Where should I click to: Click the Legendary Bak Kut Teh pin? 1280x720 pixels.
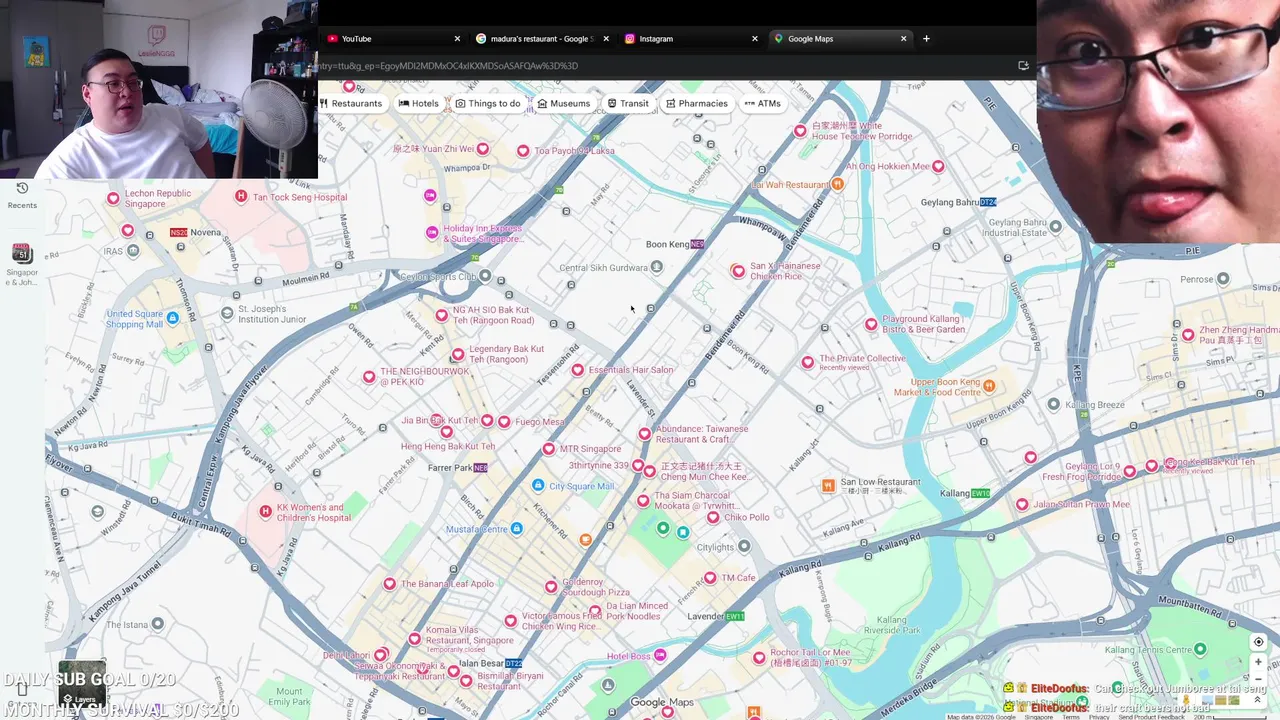coord(458,354)
